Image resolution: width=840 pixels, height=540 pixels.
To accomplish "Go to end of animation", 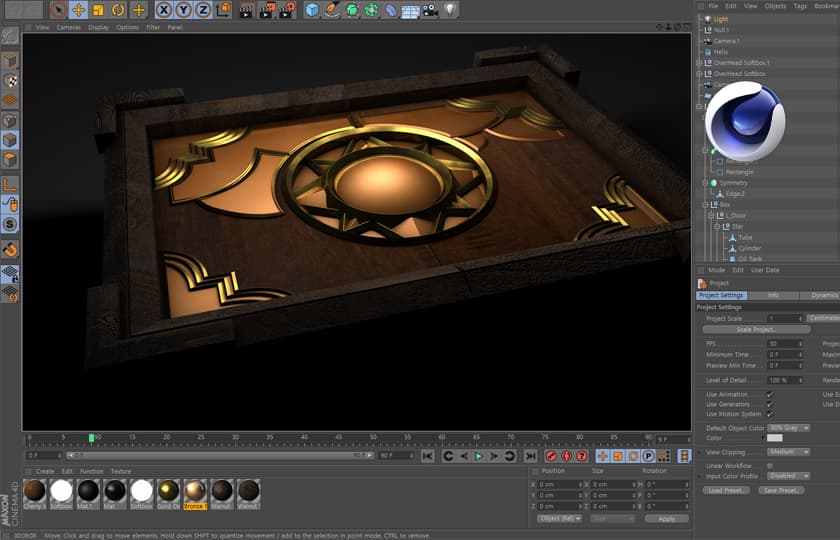I will 530,456.
